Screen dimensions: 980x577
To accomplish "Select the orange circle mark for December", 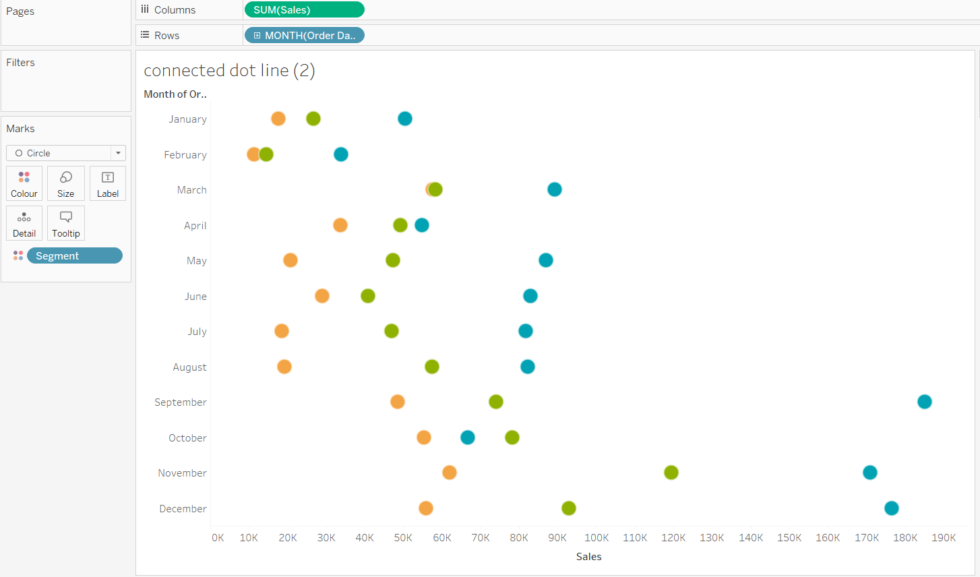I will click(x=426, y=508).
